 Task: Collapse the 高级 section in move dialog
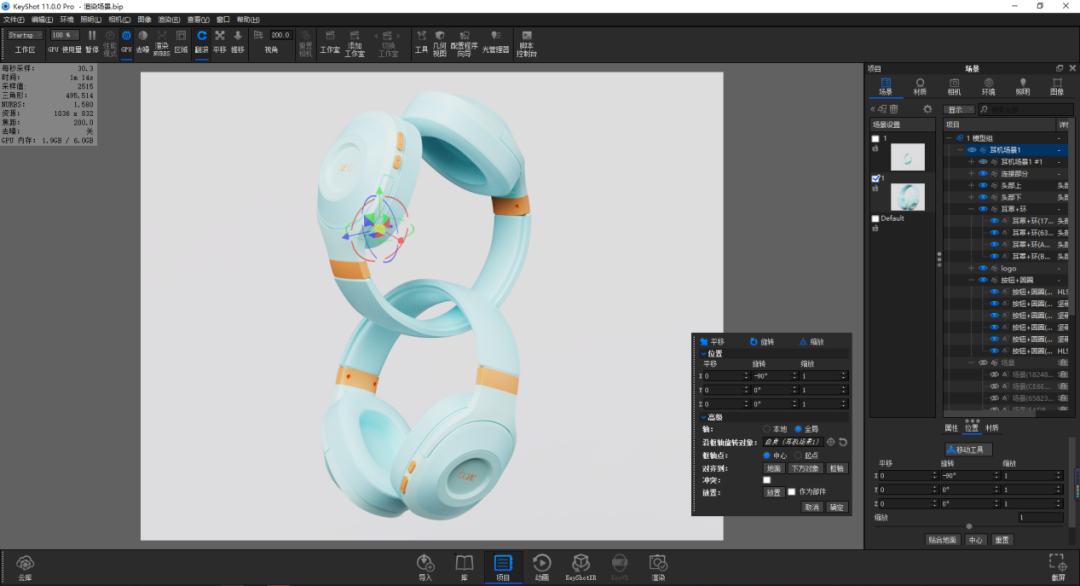coord(703,417)
